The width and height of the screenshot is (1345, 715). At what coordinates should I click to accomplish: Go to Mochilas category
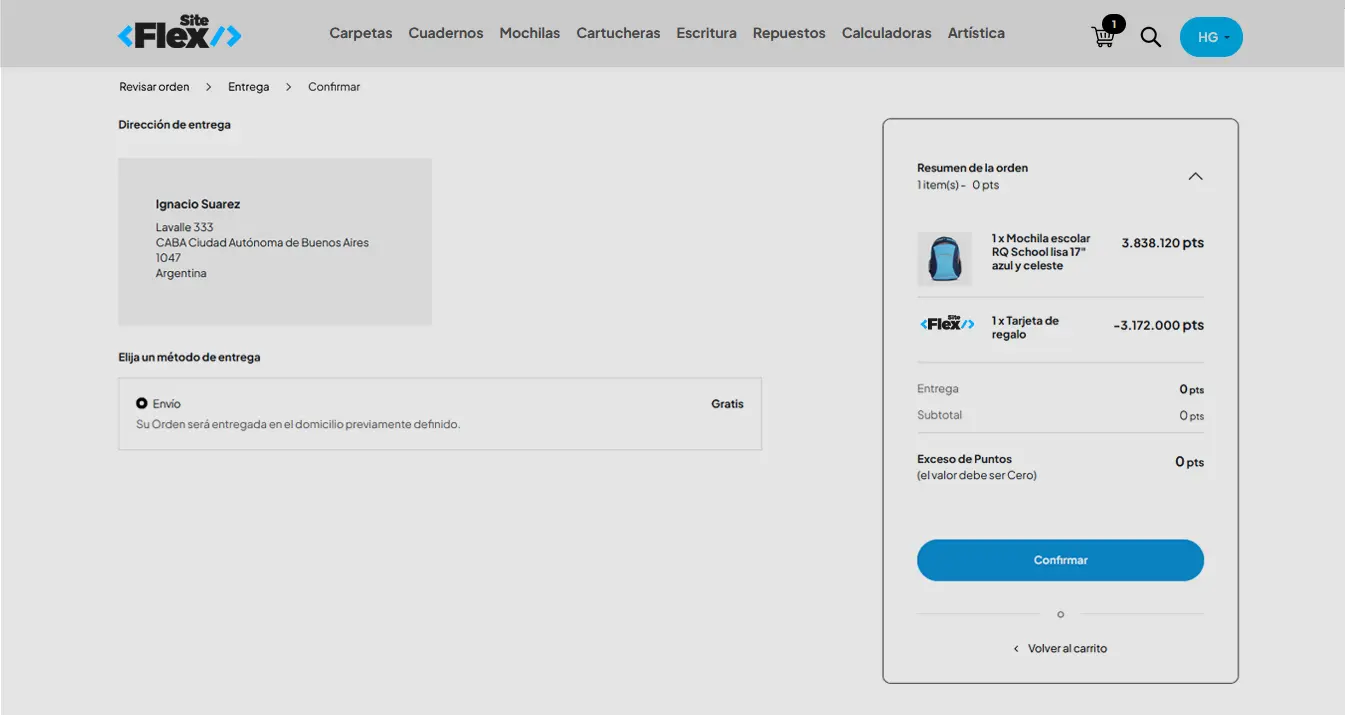tap(530, 33)
